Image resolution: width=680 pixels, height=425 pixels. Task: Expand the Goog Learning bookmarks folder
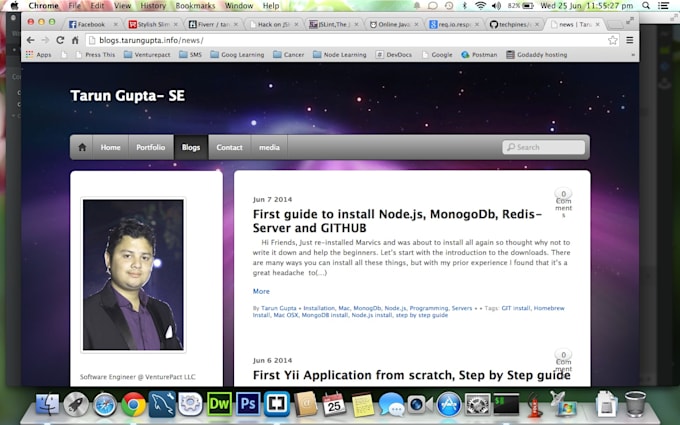[237, 55]
